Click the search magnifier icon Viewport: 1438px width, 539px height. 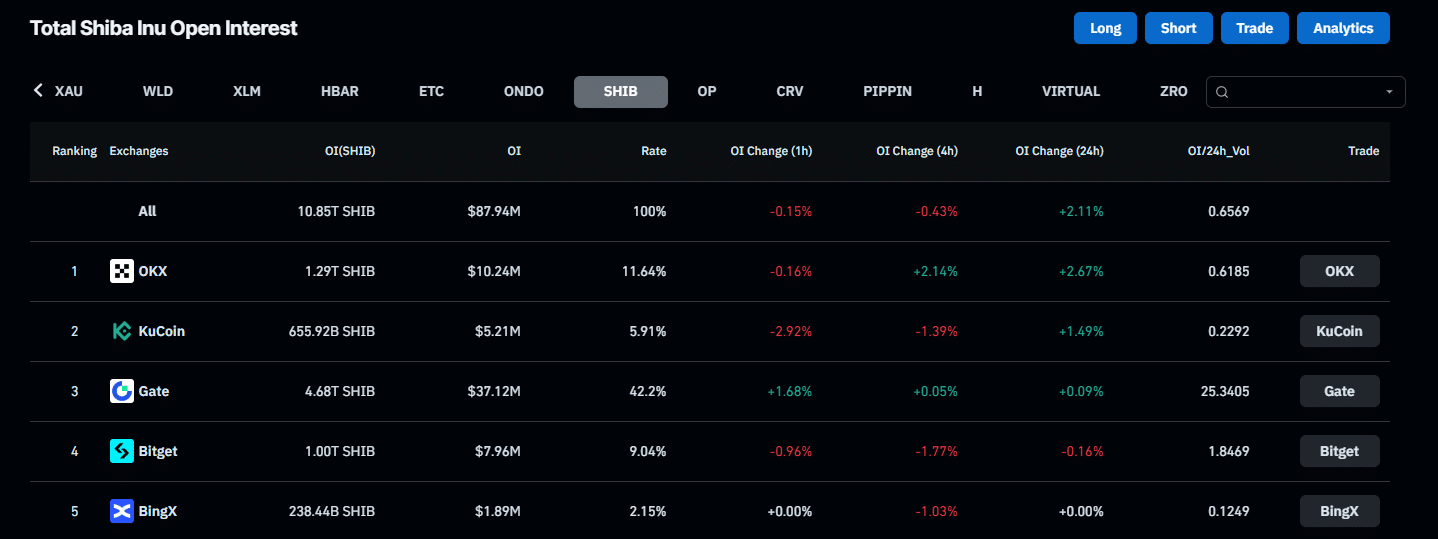pyautogui.click(x=1222, y=92)
